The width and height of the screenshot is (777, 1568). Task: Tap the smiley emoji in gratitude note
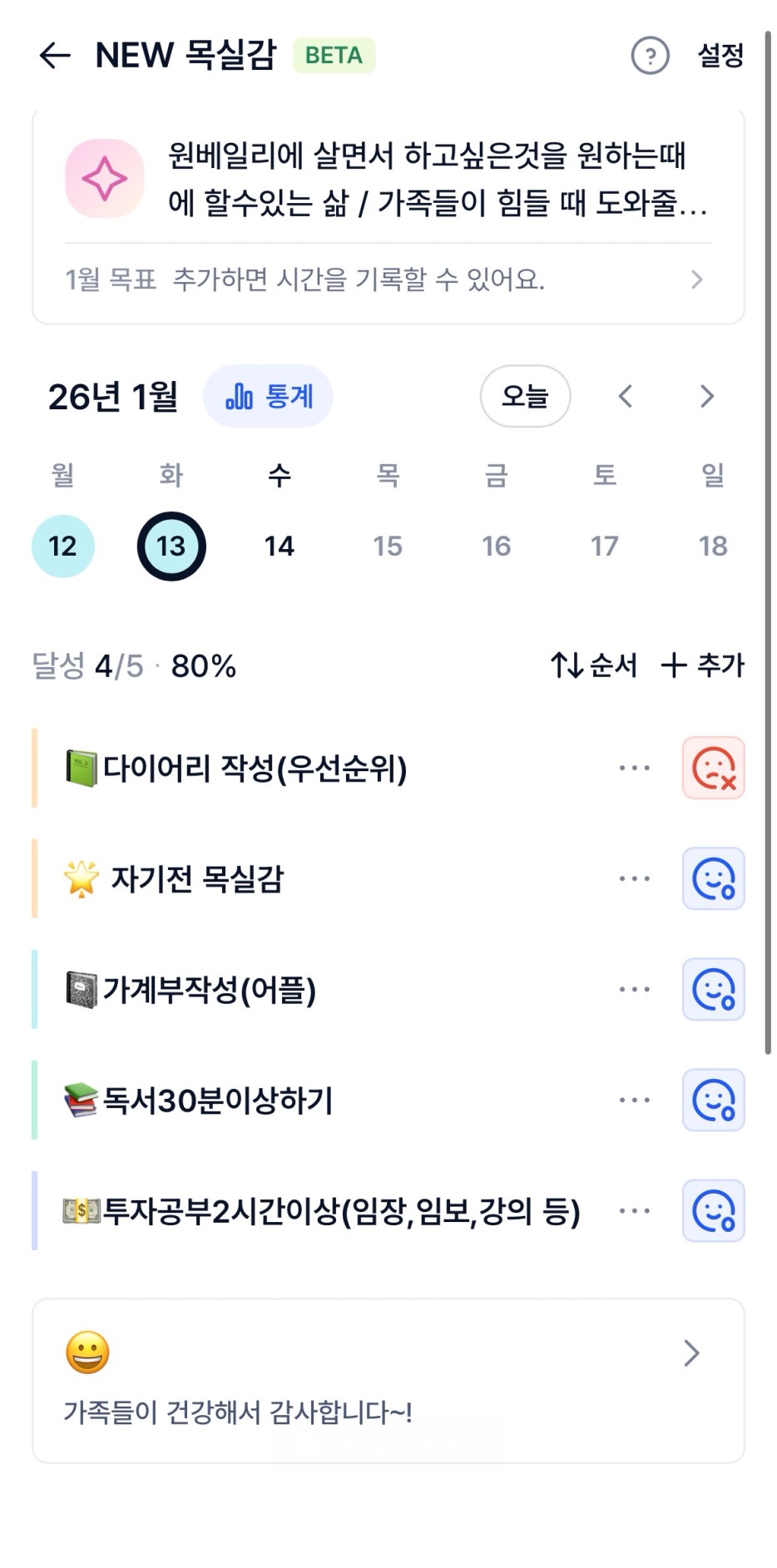point(87,1352)
